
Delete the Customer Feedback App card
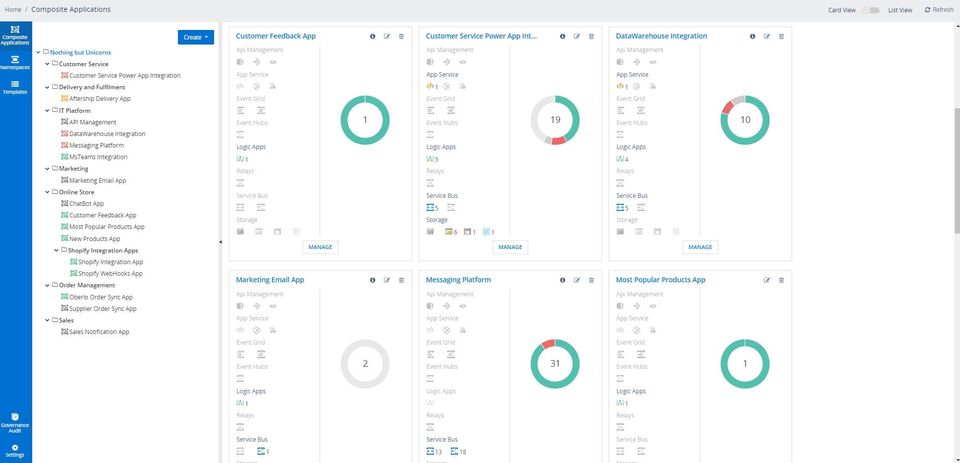402,37
